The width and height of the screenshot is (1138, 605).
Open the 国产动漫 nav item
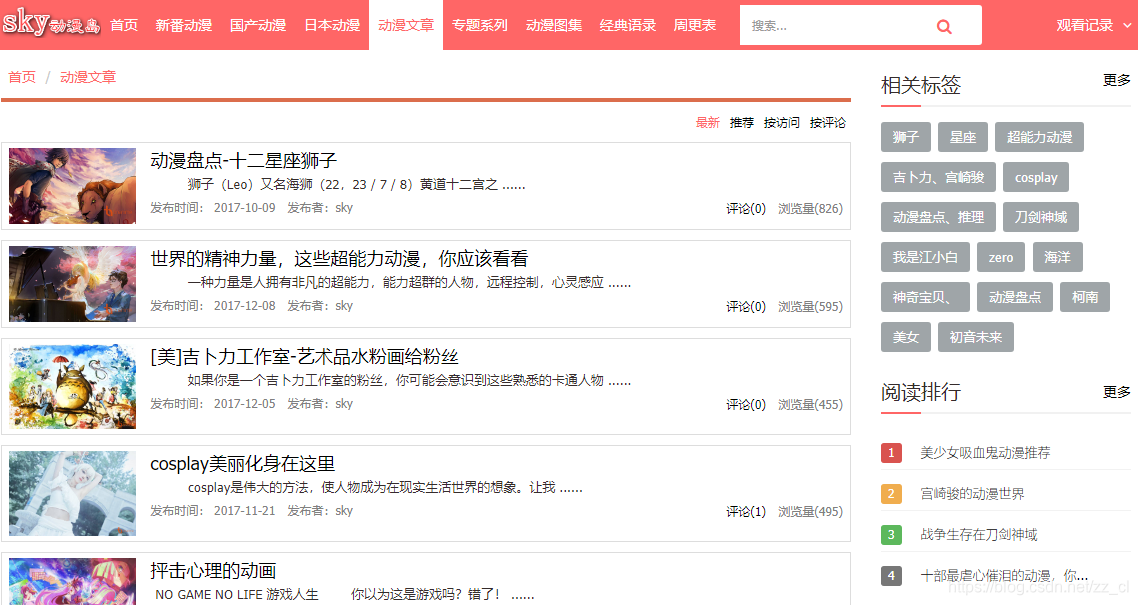click(x=258, y=25)
